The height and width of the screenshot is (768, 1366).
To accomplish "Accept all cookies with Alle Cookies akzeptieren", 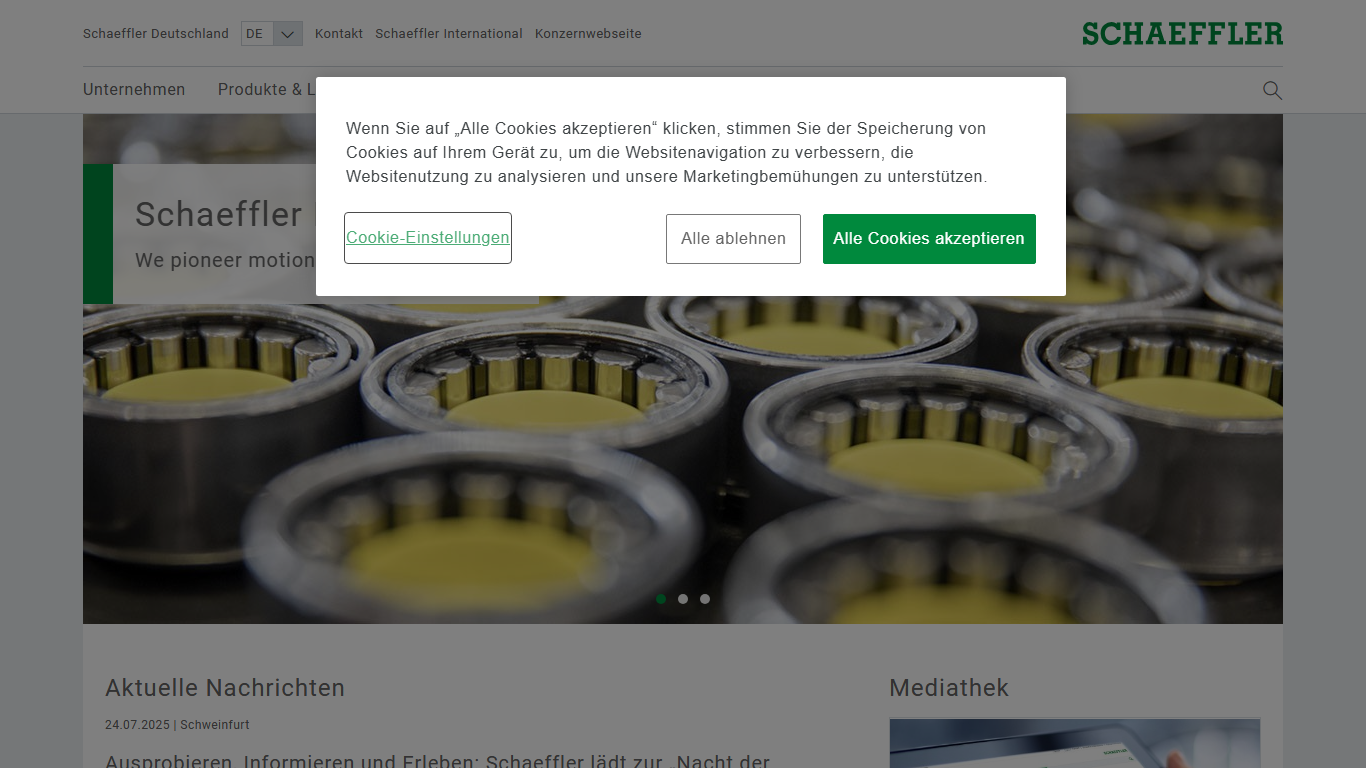I will 929,239.
